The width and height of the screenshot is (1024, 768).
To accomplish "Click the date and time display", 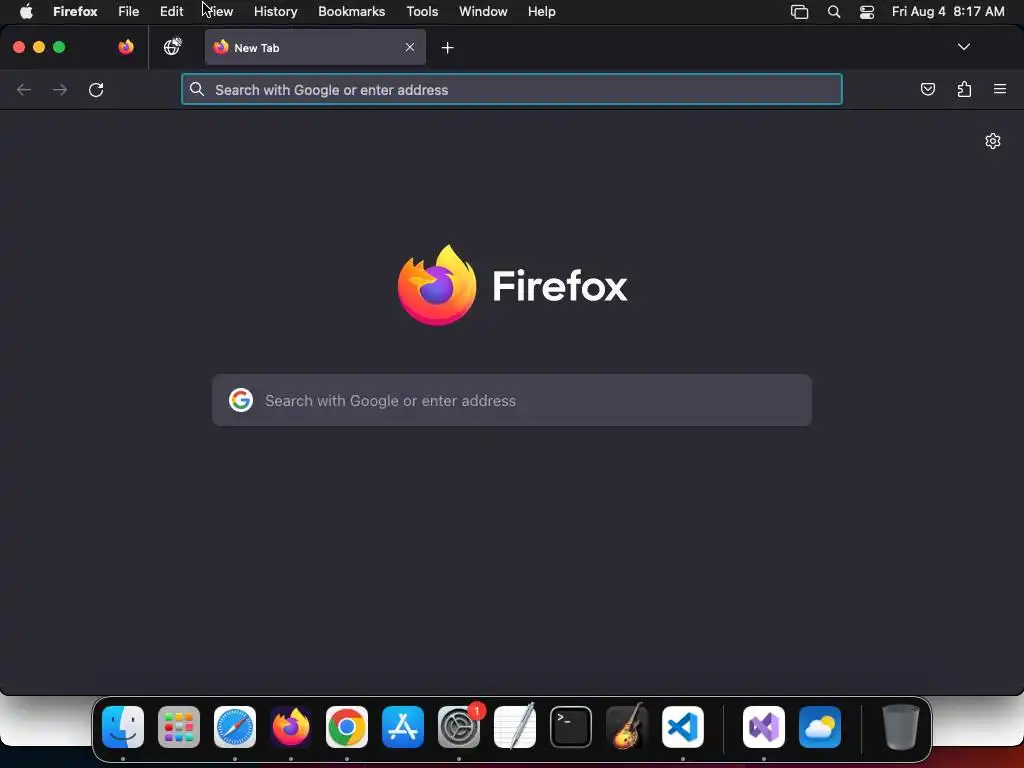I will point(948,12).
